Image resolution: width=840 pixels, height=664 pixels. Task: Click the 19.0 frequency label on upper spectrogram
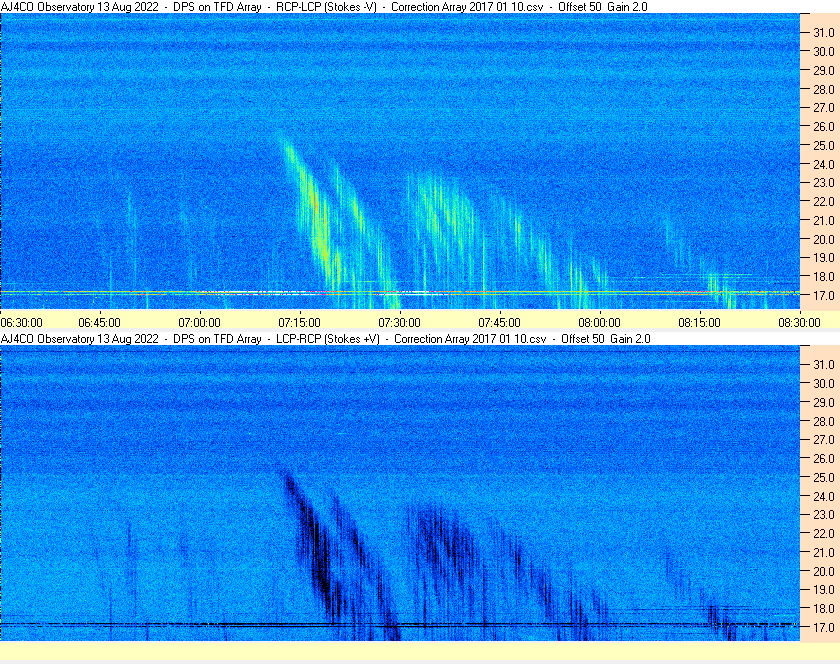824,258
